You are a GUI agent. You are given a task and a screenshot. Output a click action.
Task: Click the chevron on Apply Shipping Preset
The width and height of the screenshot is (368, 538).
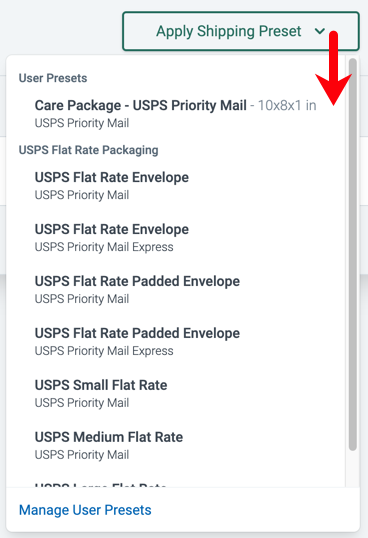[320, 31]
